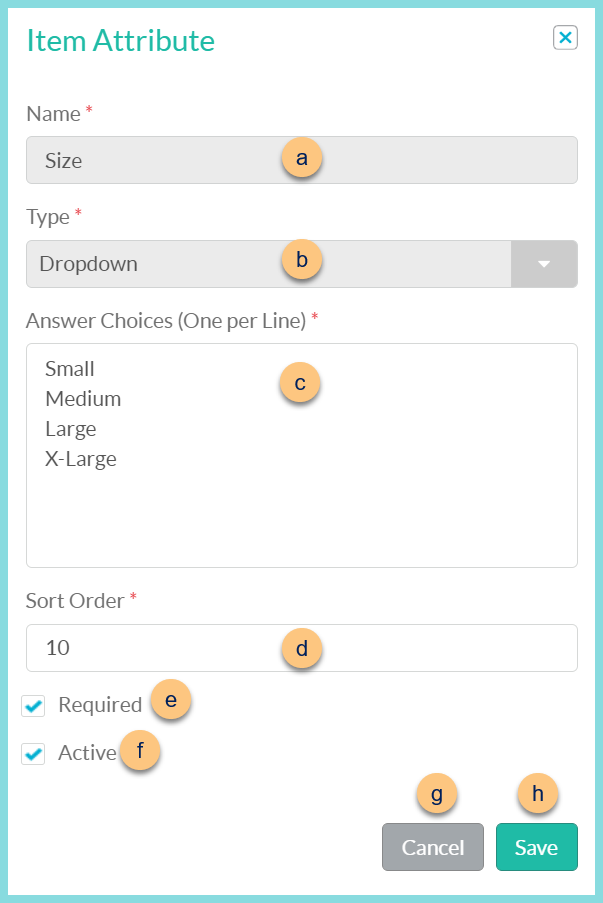Toggle the Required option off
The width and height of the screenshot is (603, 903).
[33, 705]
